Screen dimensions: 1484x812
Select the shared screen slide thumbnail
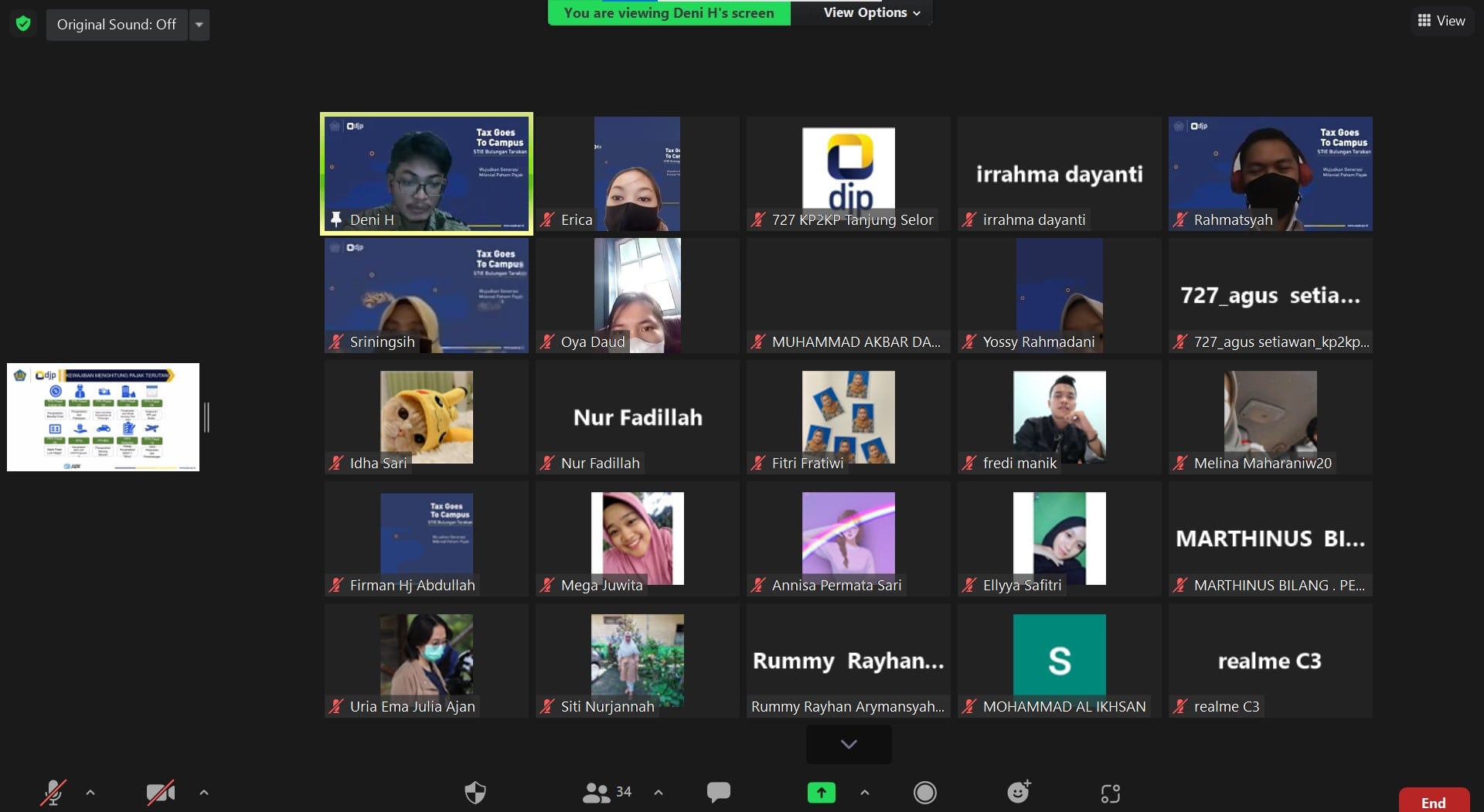(x=104, y=417)
